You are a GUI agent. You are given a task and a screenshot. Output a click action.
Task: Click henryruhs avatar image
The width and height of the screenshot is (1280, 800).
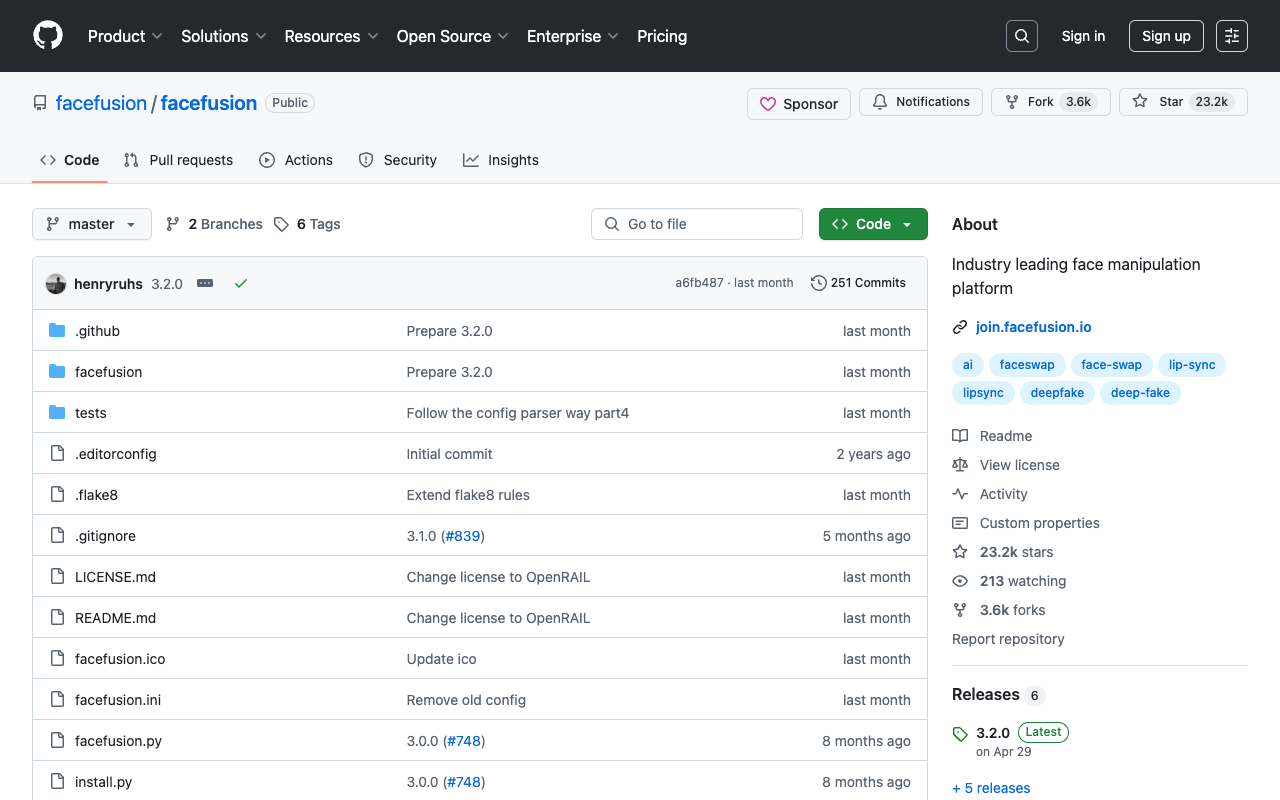pyautogui.click(x=56, y=284)
